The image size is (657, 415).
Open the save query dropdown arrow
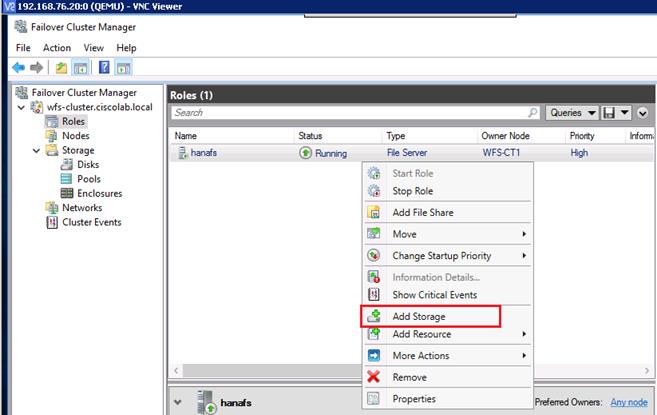click(624, 113)
